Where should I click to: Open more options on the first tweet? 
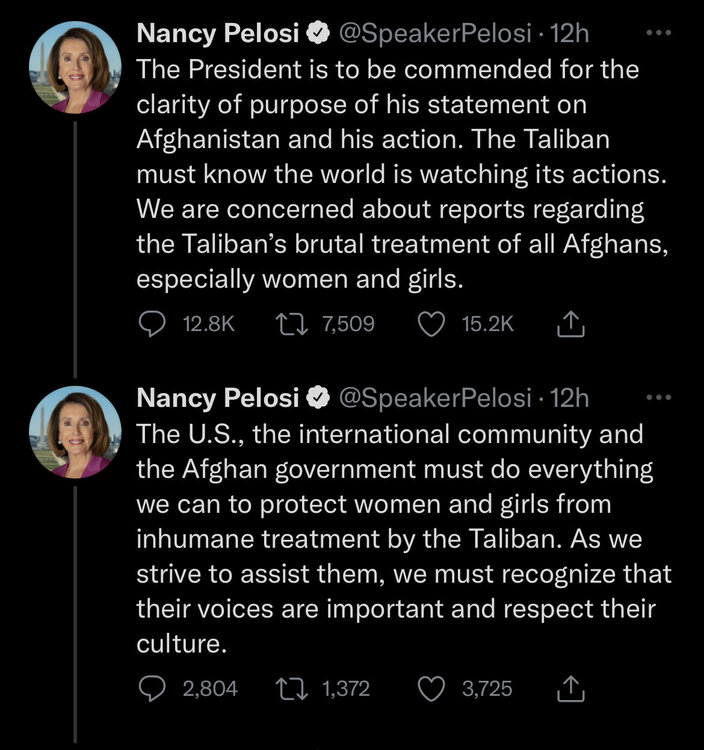point(656,33)
